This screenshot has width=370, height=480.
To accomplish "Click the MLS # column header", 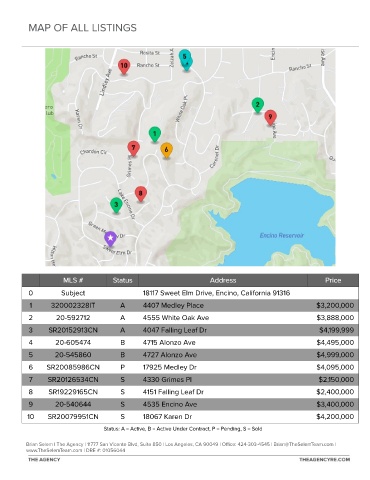I will click(73, 280).
